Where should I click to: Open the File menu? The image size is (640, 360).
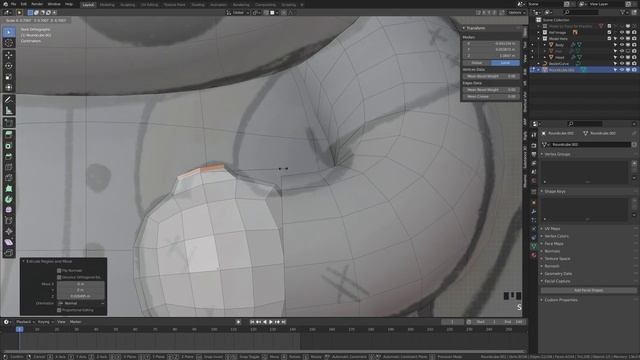(13, 4)
